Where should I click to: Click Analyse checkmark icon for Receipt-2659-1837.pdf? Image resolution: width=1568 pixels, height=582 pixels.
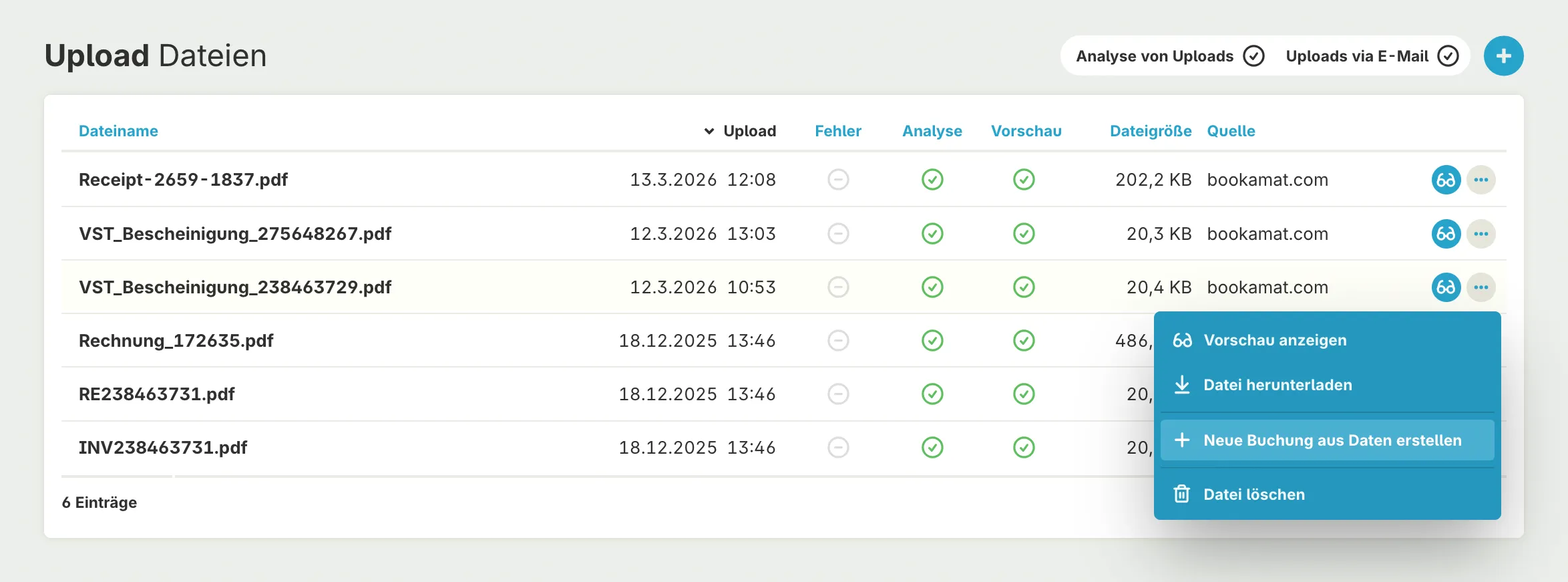(x=932, y=180)
